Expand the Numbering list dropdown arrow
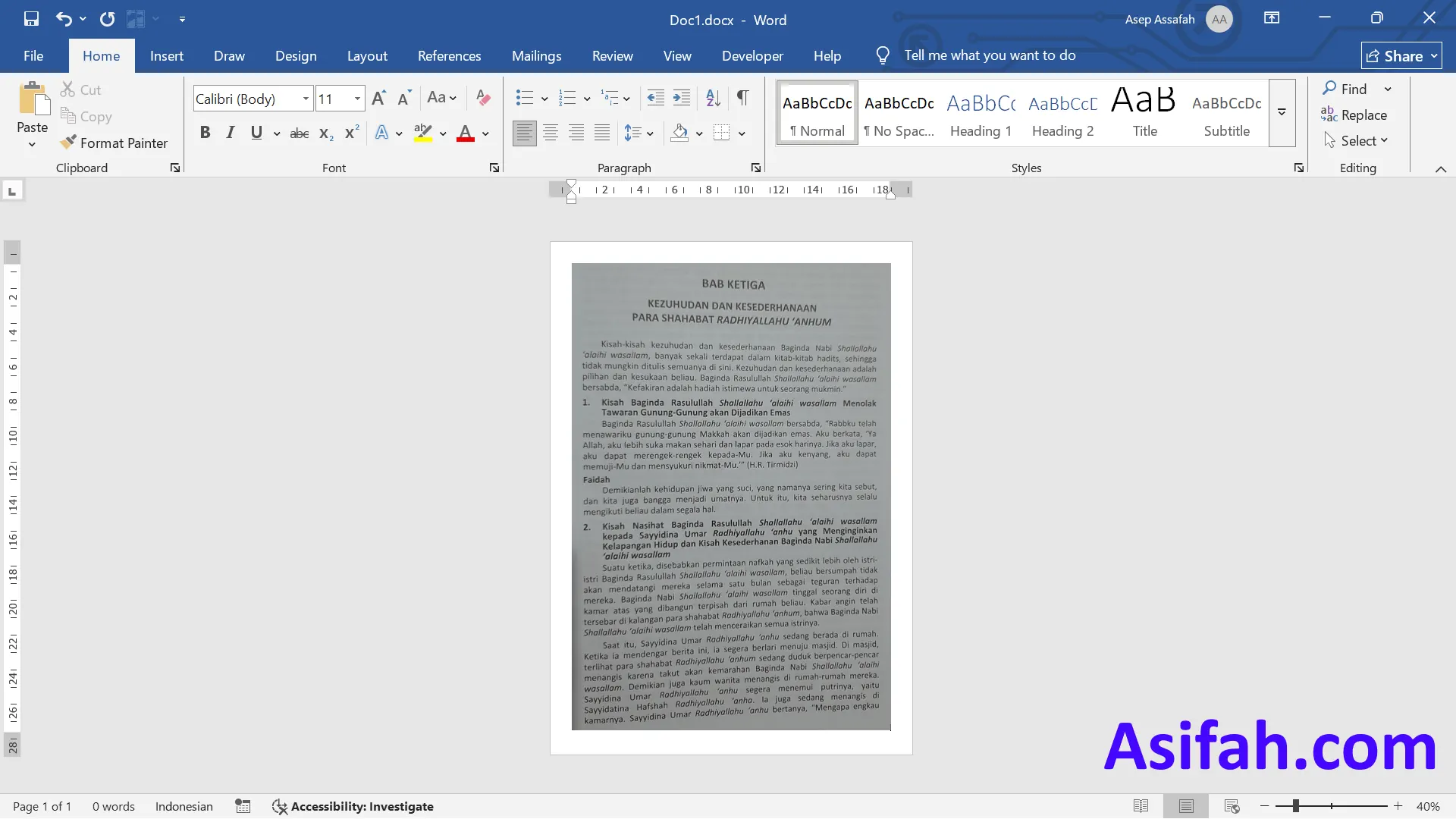Image resolution: width=1456 pixels, height=819 pixels. [x=587, y=99]
